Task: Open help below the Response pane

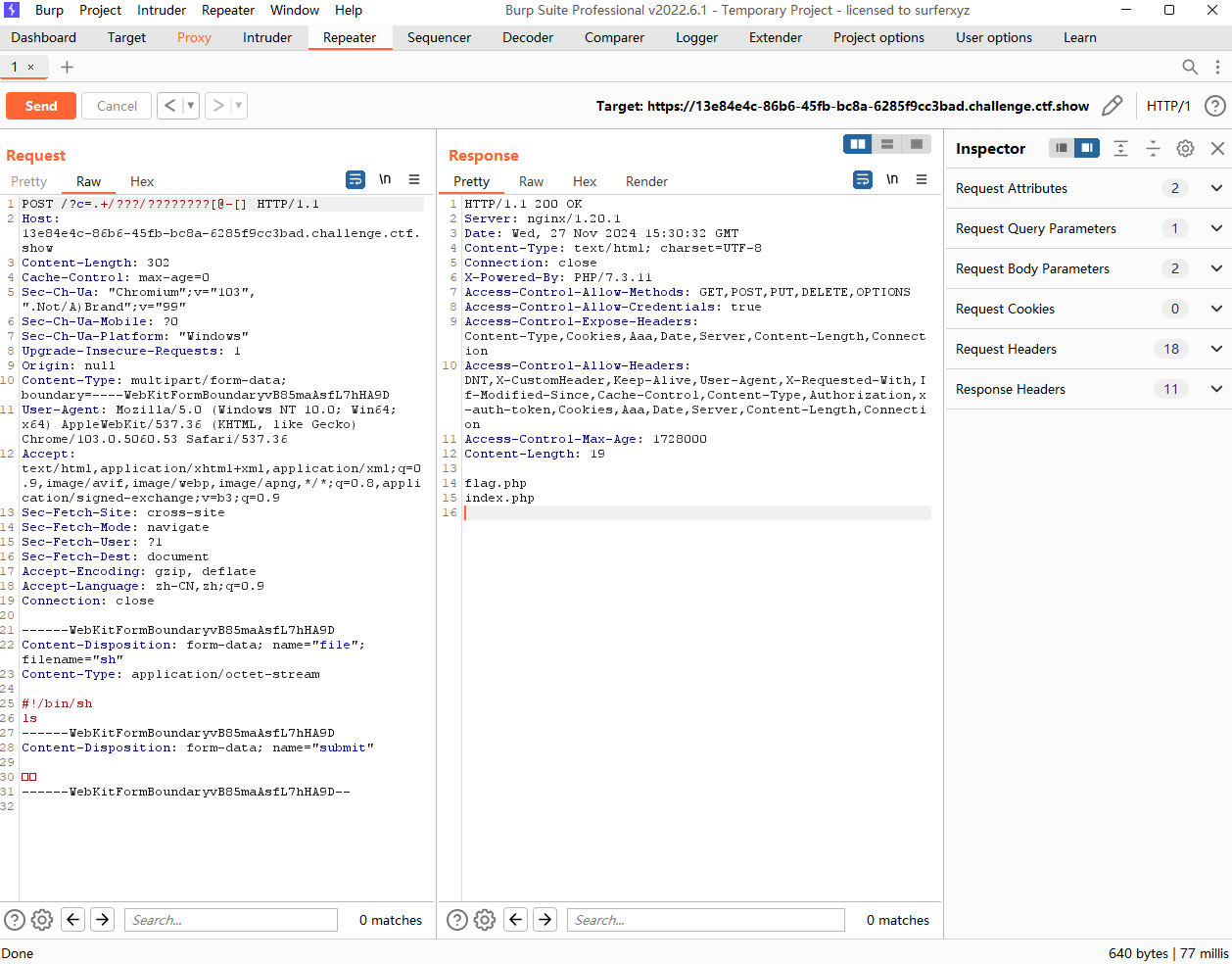Action: coord(457,920)
